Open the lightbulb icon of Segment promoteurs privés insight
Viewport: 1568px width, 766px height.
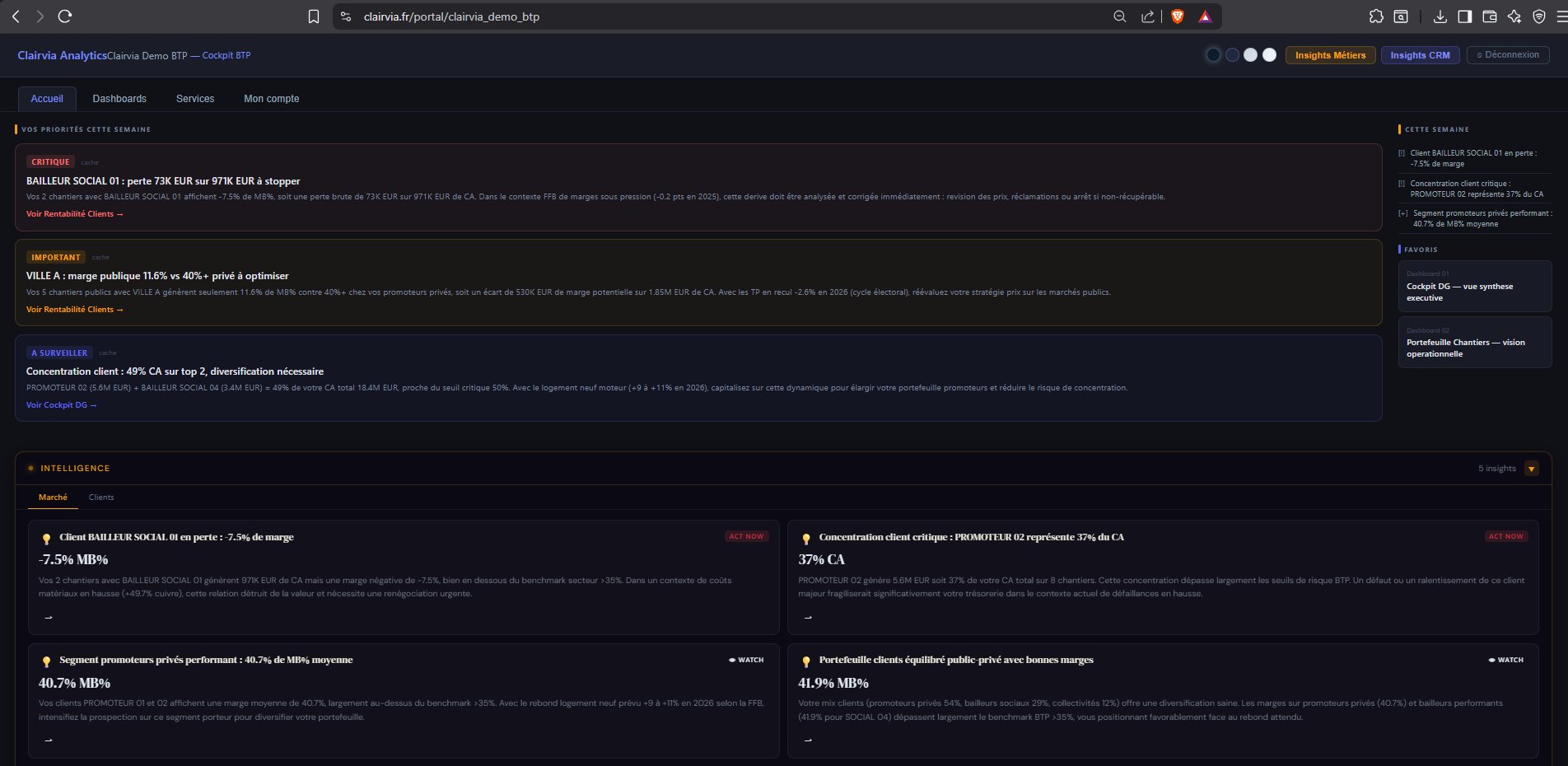[47, 661]
